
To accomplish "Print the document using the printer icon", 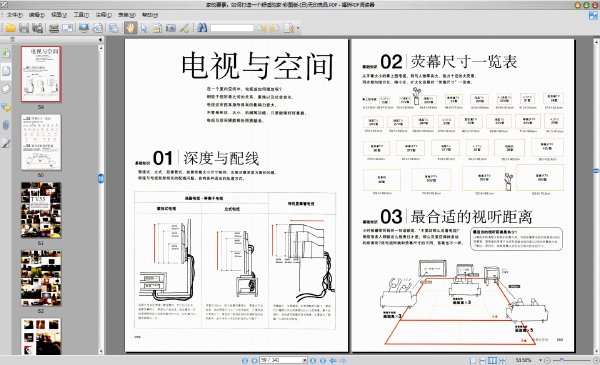I will (54, 28).
